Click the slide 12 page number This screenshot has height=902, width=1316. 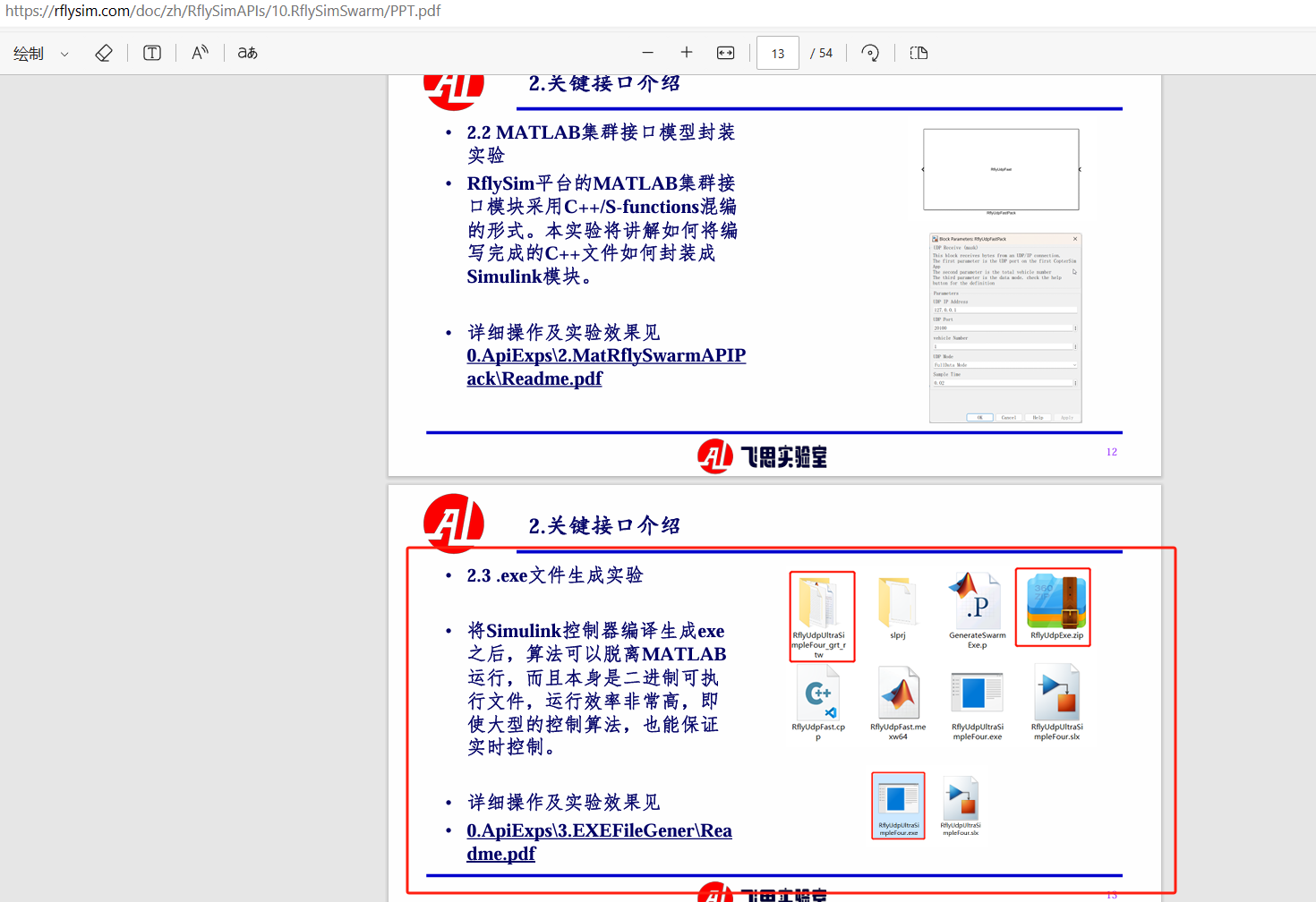[1111, 452]
